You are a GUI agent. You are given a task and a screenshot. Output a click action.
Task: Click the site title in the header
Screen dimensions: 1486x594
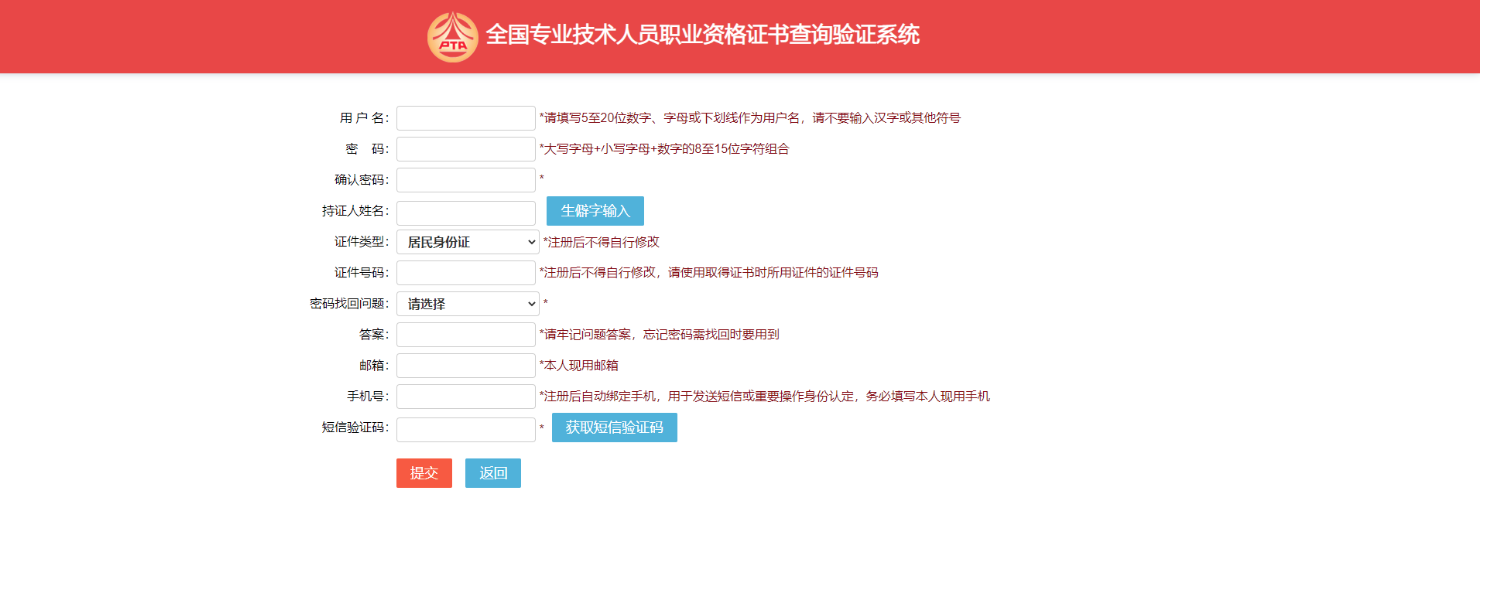[x=702, y=35]
